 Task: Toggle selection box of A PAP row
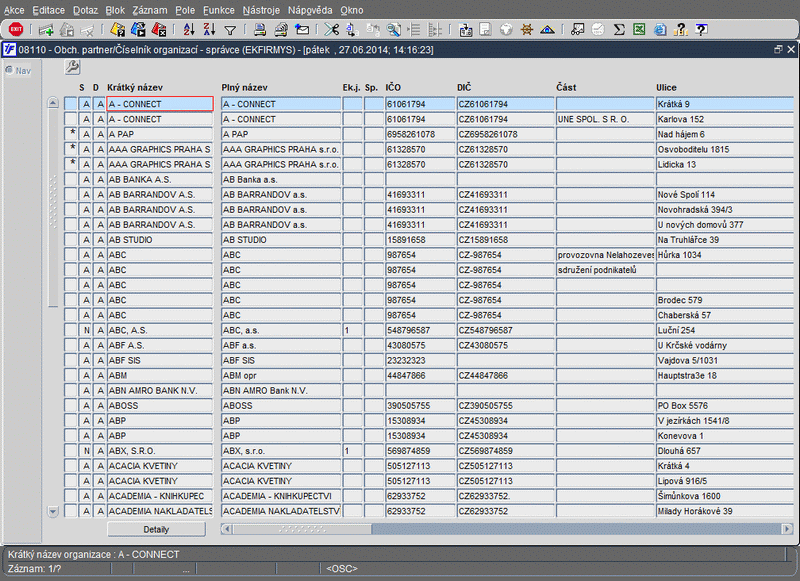point(71,134)
